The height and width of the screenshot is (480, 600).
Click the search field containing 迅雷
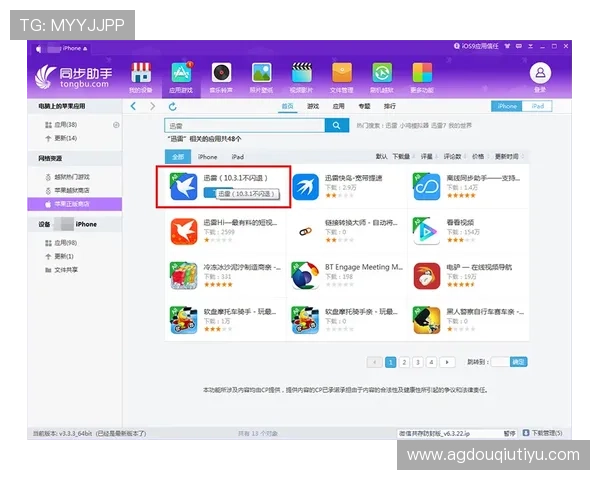click(245, 125)
